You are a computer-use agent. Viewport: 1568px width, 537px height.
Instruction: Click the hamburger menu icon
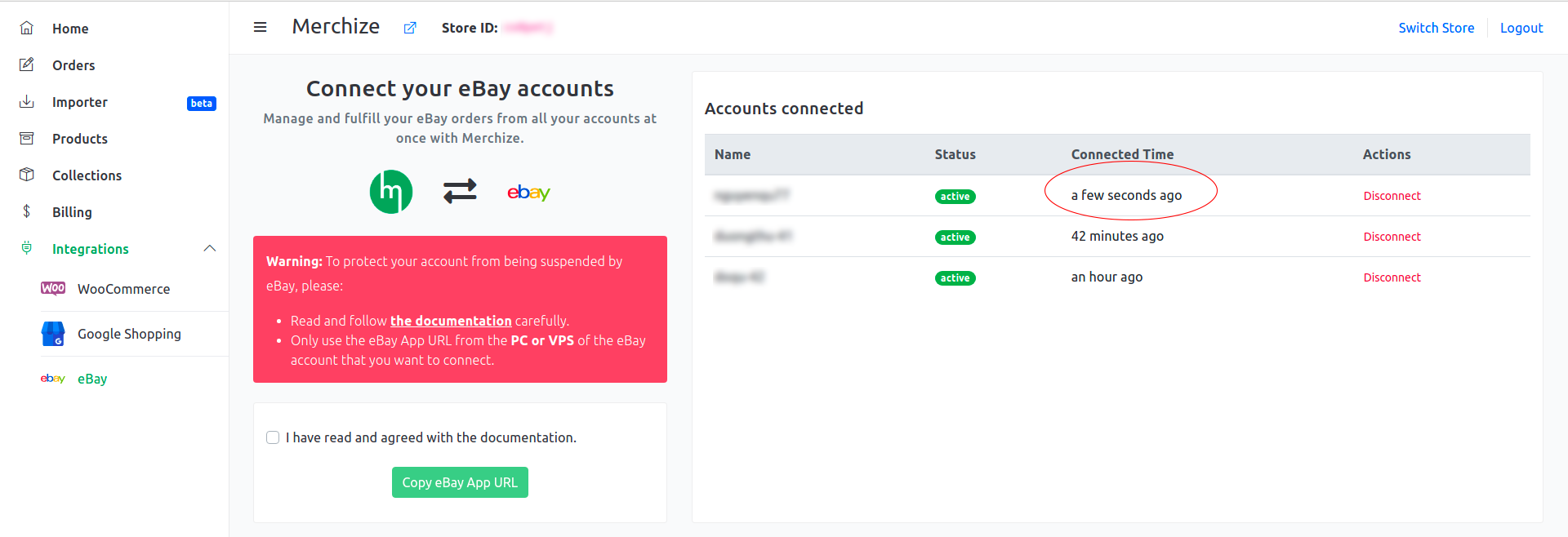click(x=261, y=27)
